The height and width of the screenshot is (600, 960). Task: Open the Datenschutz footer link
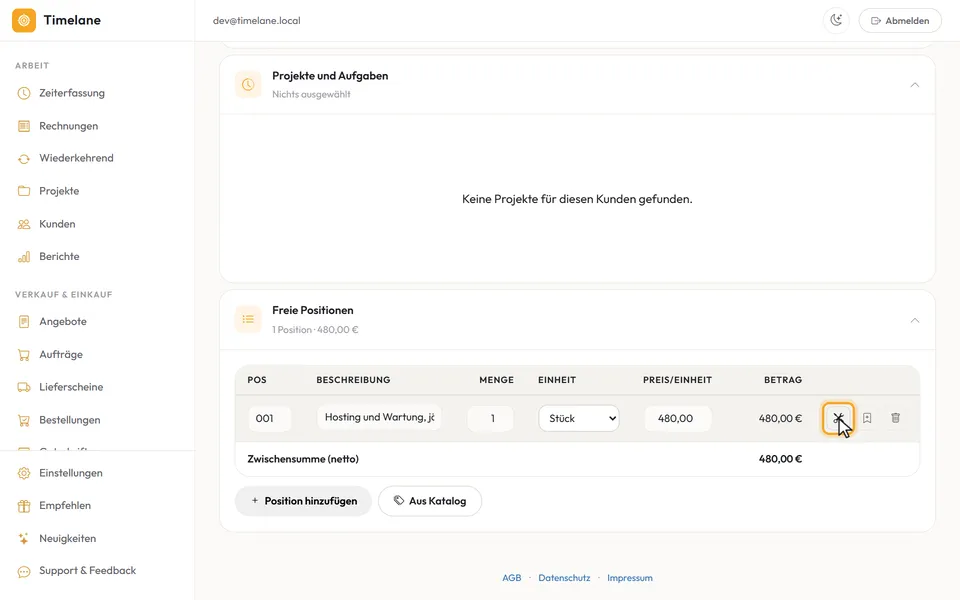pos(564,577)
